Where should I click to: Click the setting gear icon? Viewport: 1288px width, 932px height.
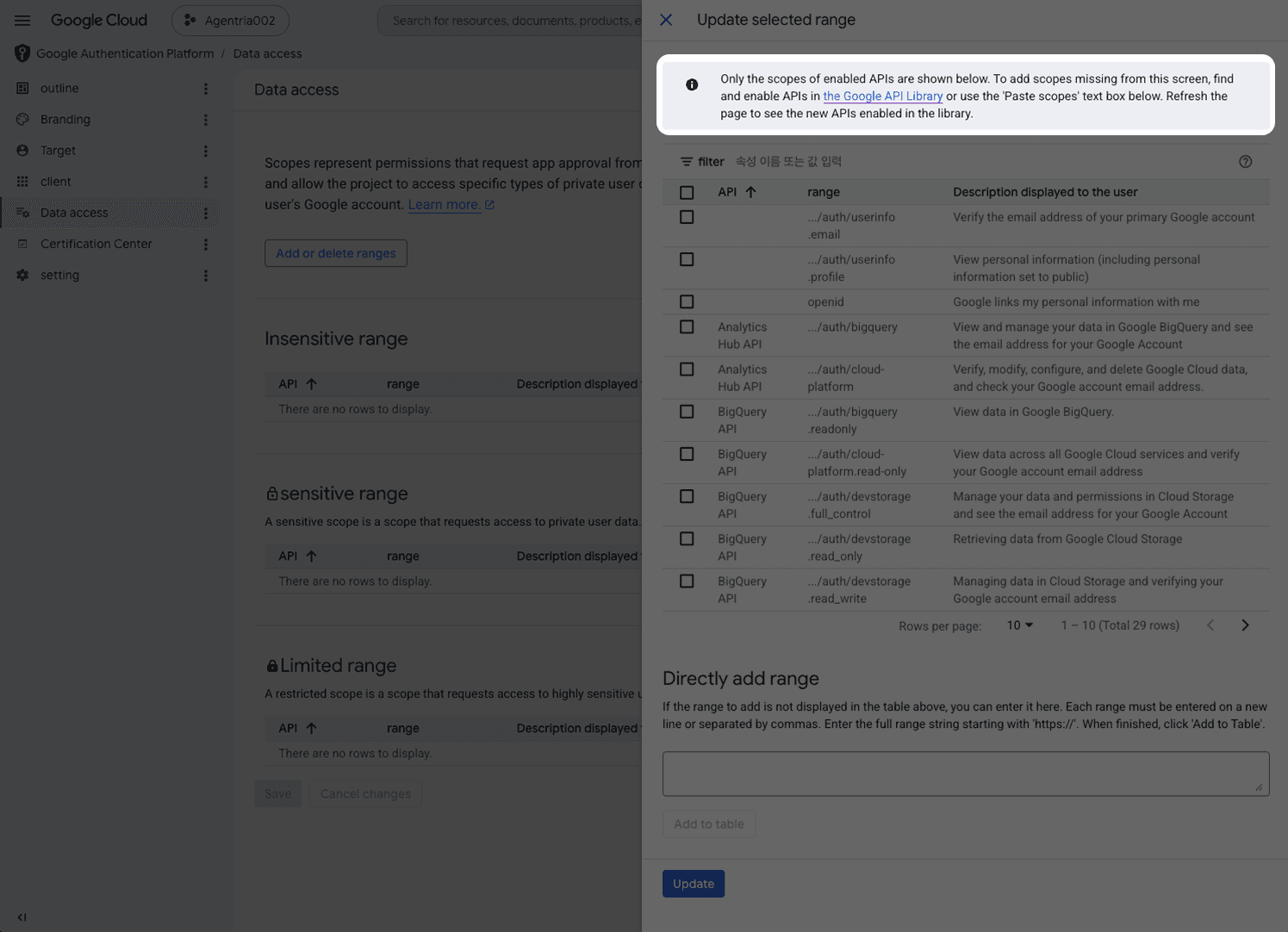point(22,275)
